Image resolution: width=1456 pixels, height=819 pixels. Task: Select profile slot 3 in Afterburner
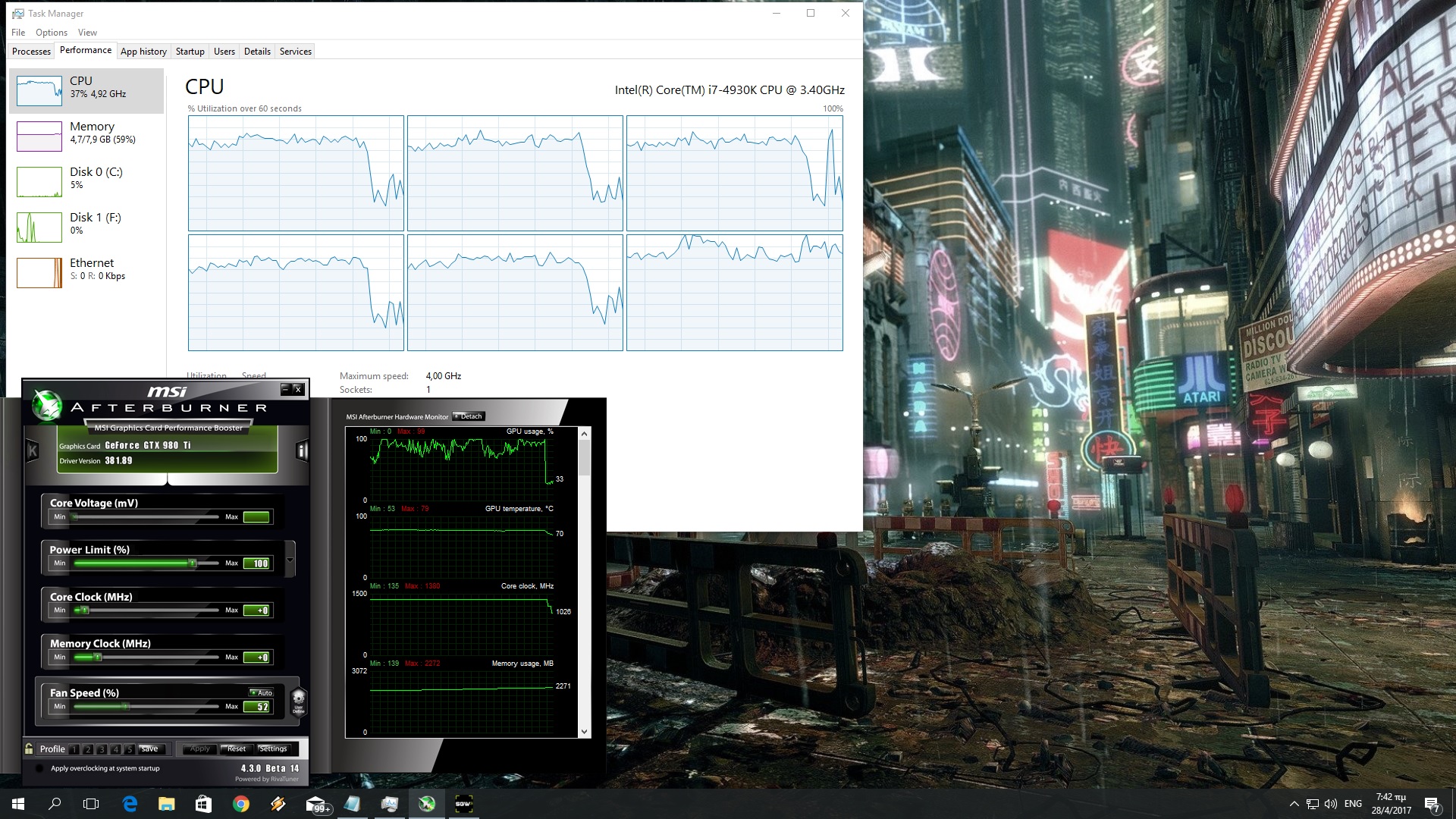point(102,749)
